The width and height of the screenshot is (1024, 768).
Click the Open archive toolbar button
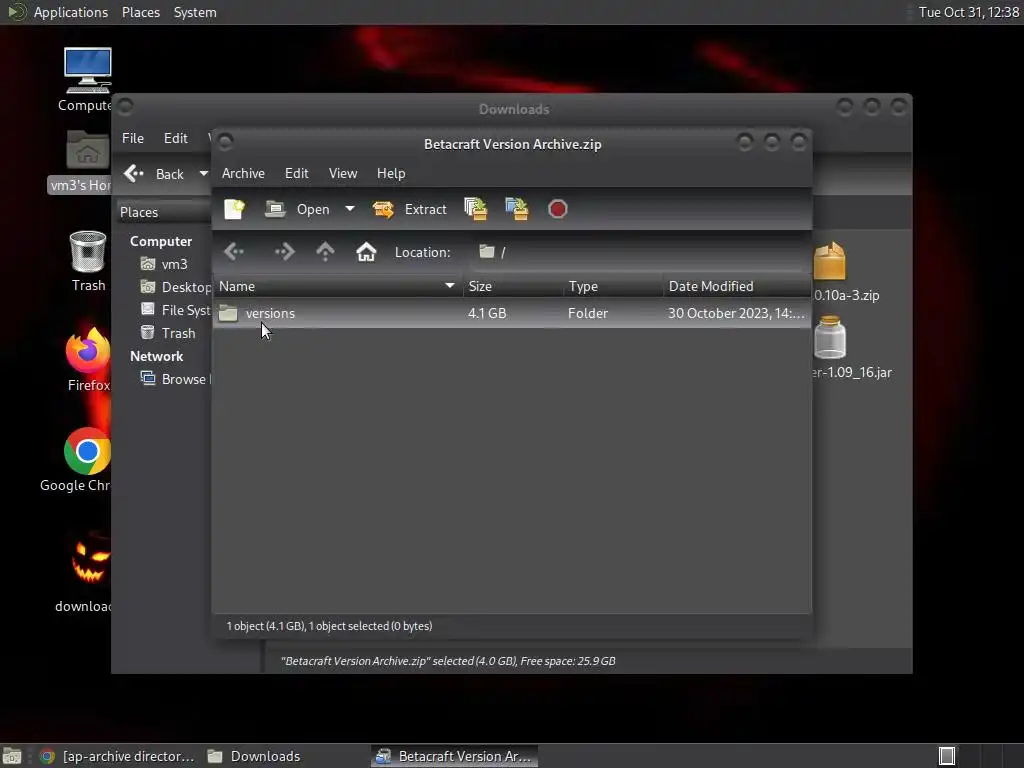[x=298, y=209]
